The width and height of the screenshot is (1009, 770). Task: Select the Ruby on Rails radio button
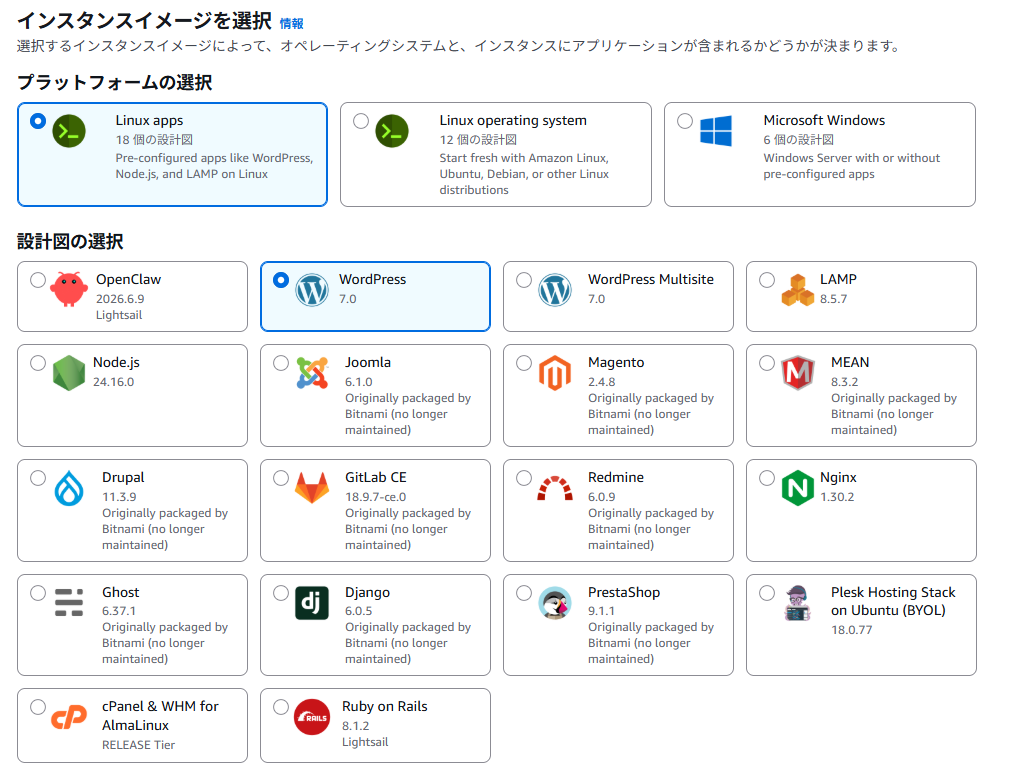coord(281,707)
